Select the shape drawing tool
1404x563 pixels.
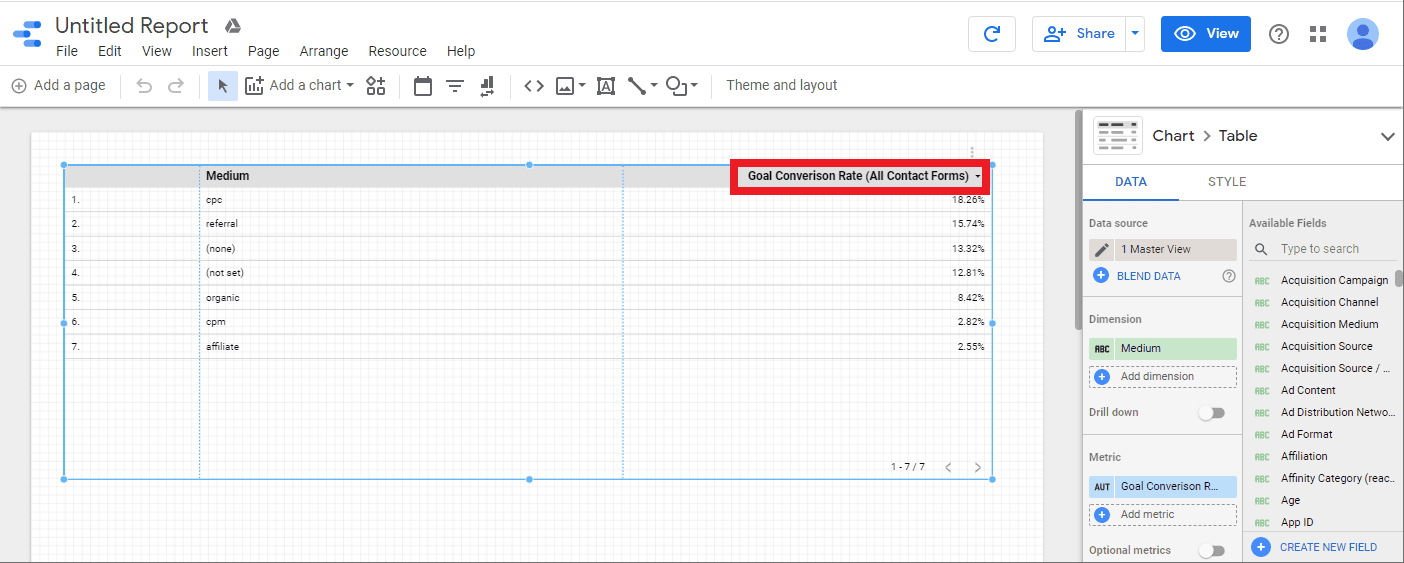[x=677, y=86]
